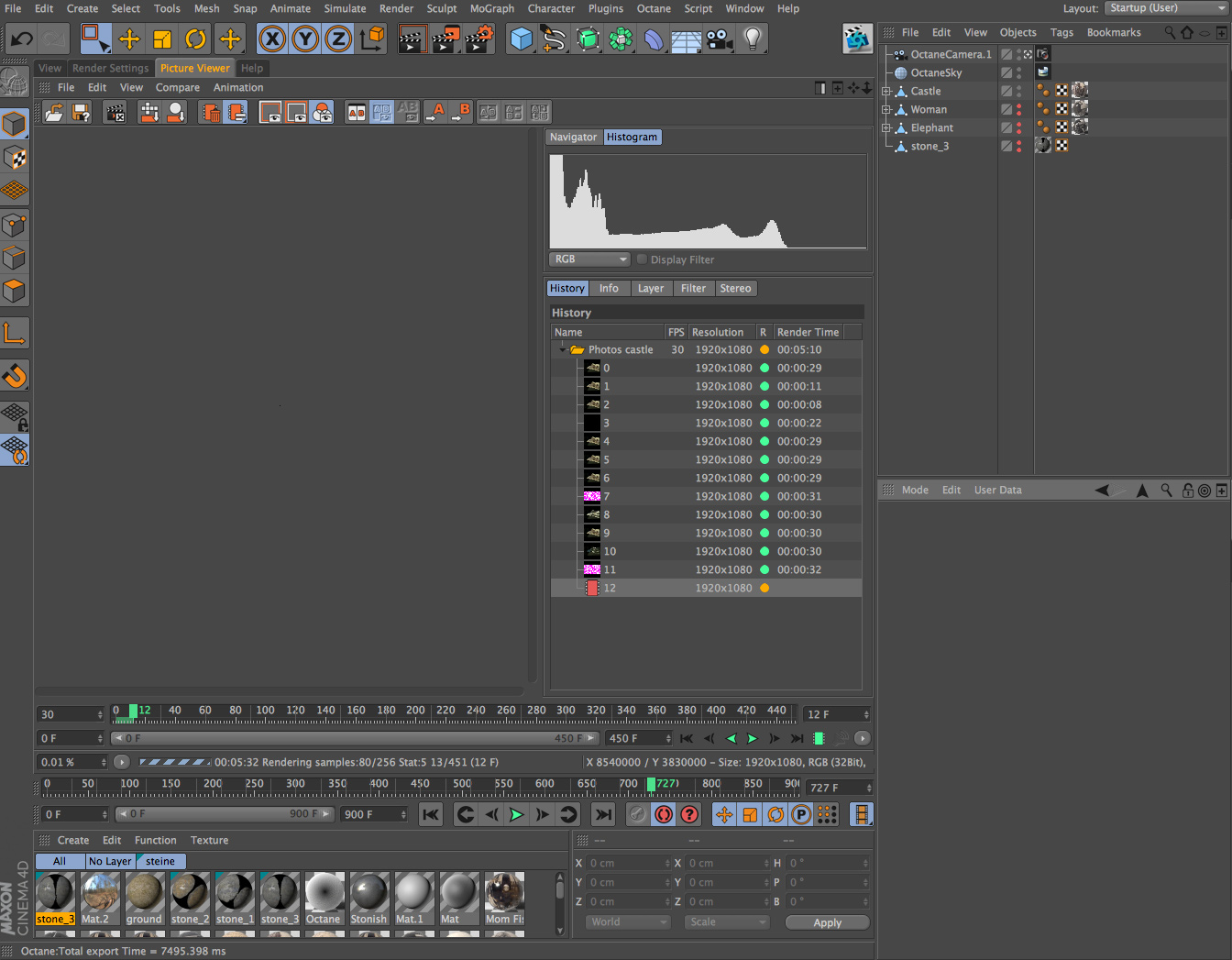Image resolution: width=1232 pixels, height=960 pixels.
Task: Activate the Rotate tool
Action: 196,39
